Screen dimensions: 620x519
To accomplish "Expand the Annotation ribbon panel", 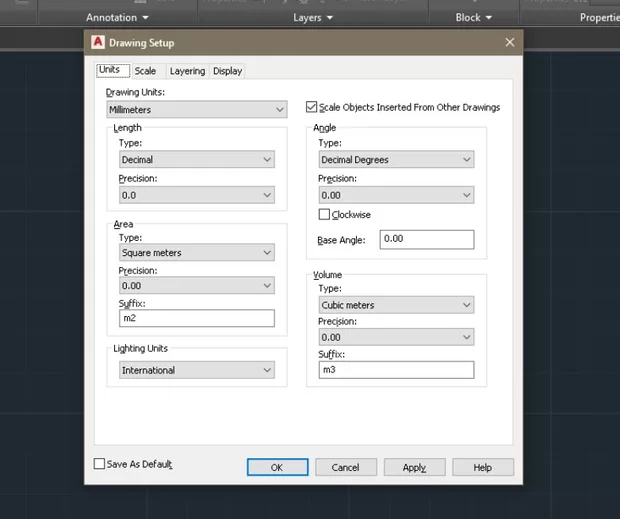I will 117,18.
